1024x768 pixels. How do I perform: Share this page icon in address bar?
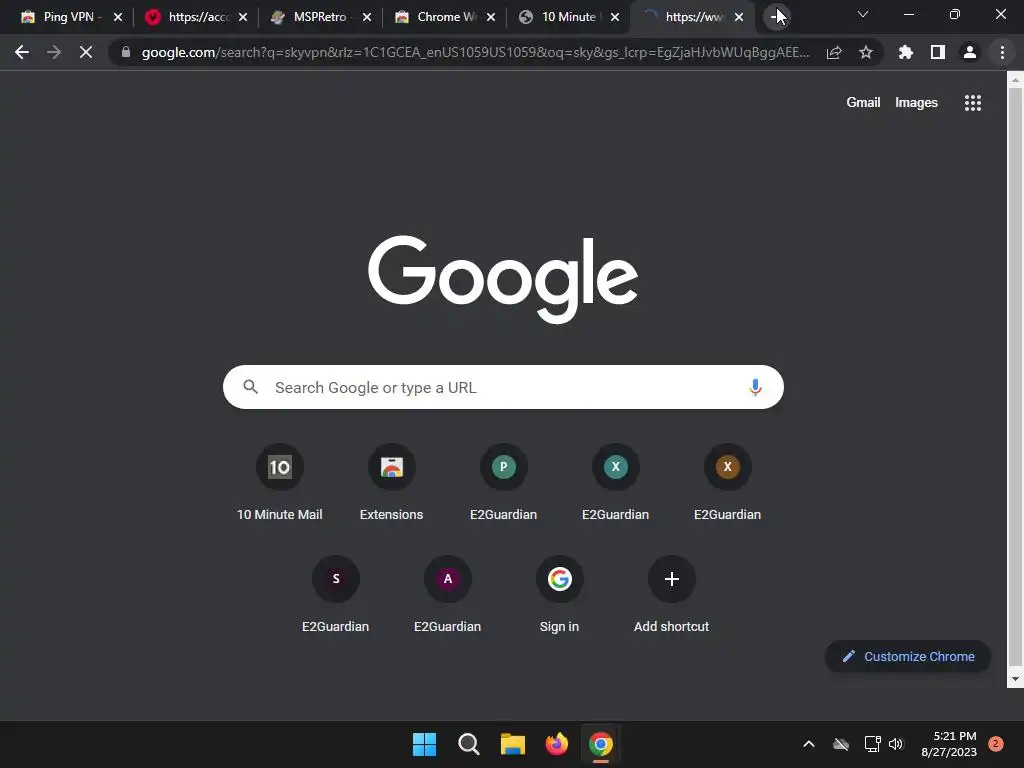point(834,52)
